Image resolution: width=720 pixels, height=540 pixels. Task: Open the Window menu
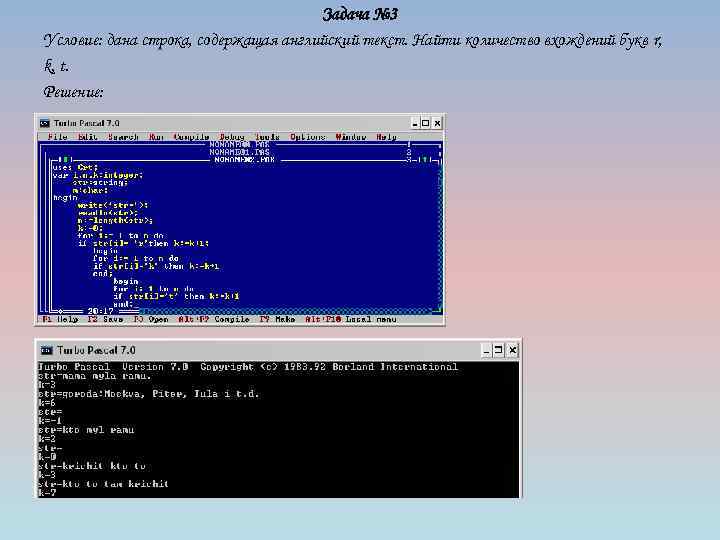coord(351,137)
